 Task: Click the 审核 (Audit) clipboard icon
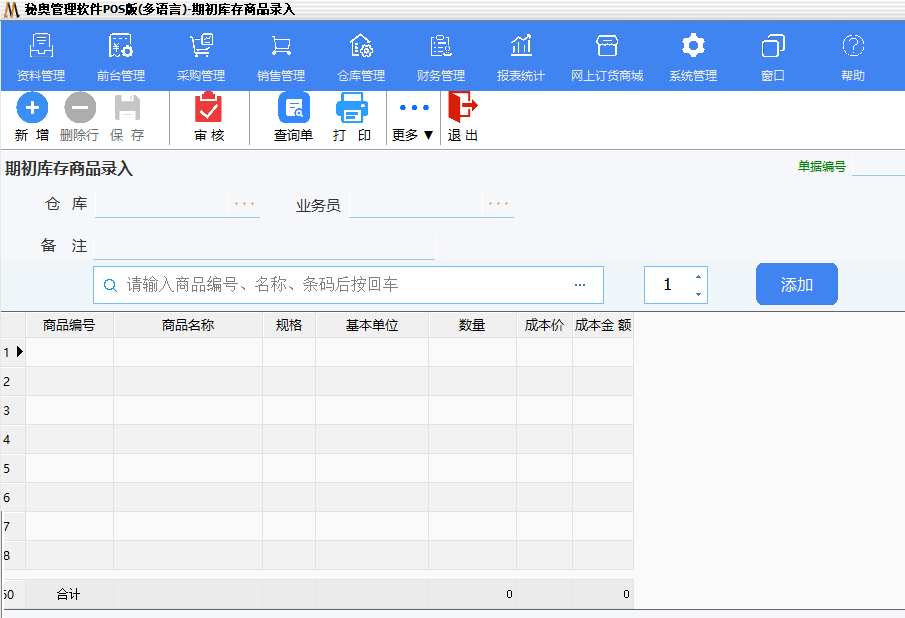tap(208, 108)
